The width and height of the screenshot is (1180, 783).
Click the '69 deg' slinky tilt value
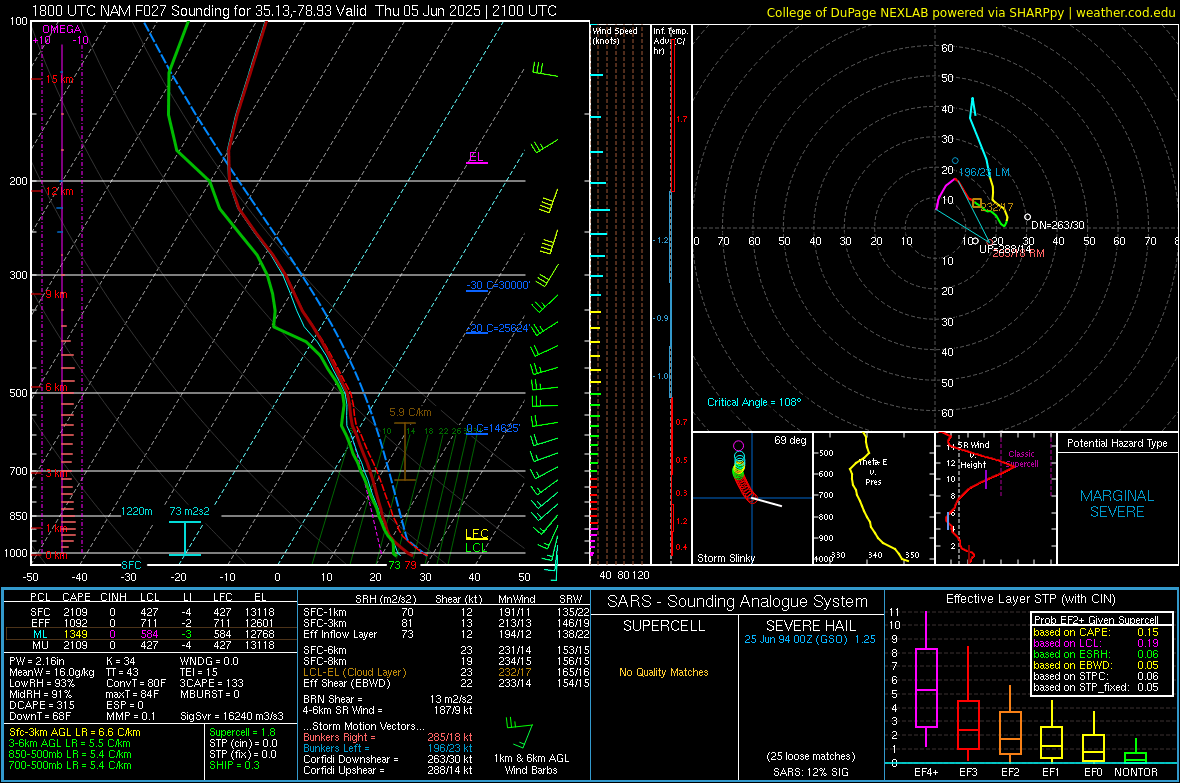coord(790,440)
